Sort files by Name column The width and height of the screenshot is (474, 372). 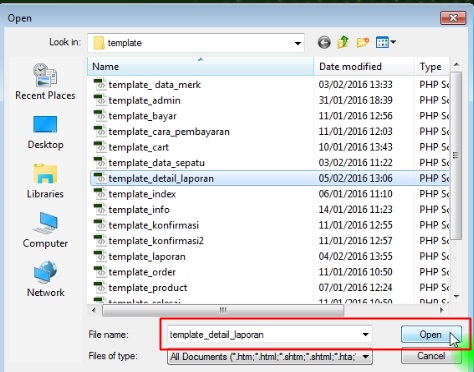[200, 66]
